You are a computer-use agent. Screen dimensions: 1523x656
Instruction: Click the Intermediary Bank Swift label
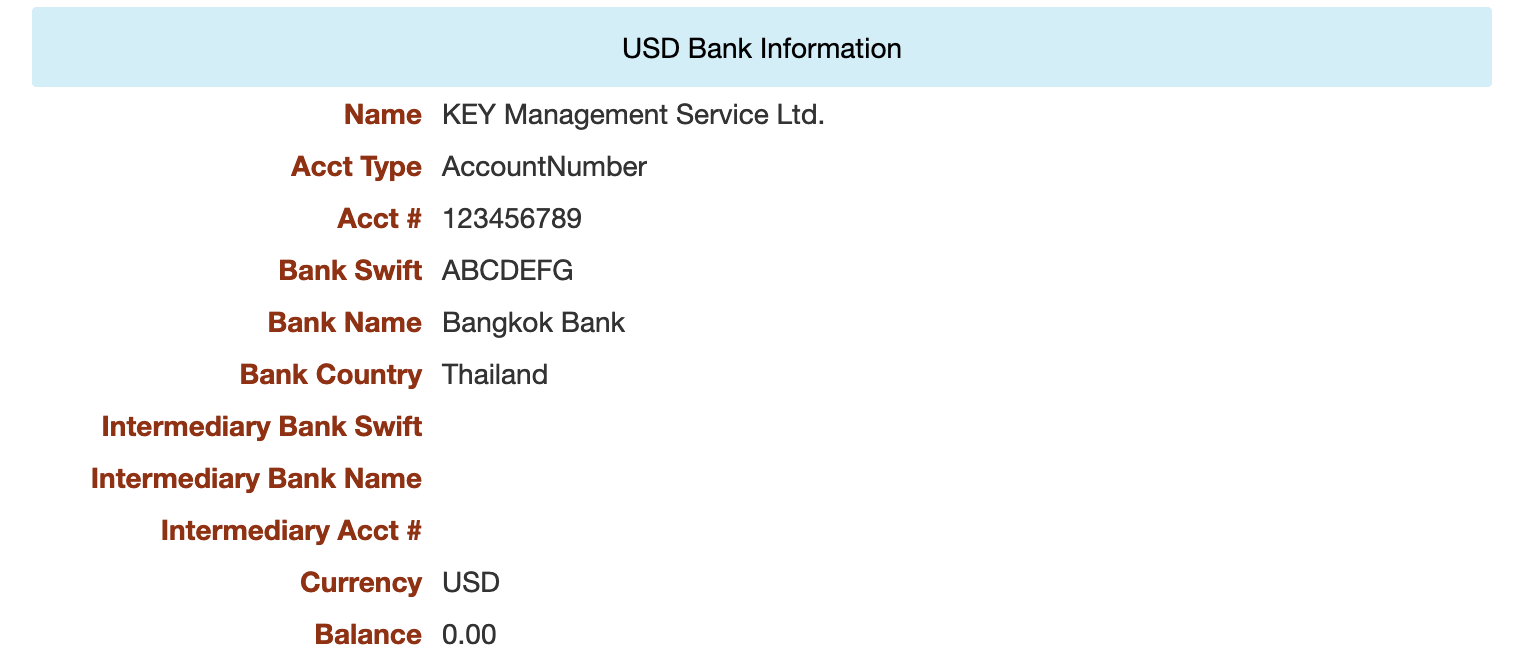tap(261, 427)
